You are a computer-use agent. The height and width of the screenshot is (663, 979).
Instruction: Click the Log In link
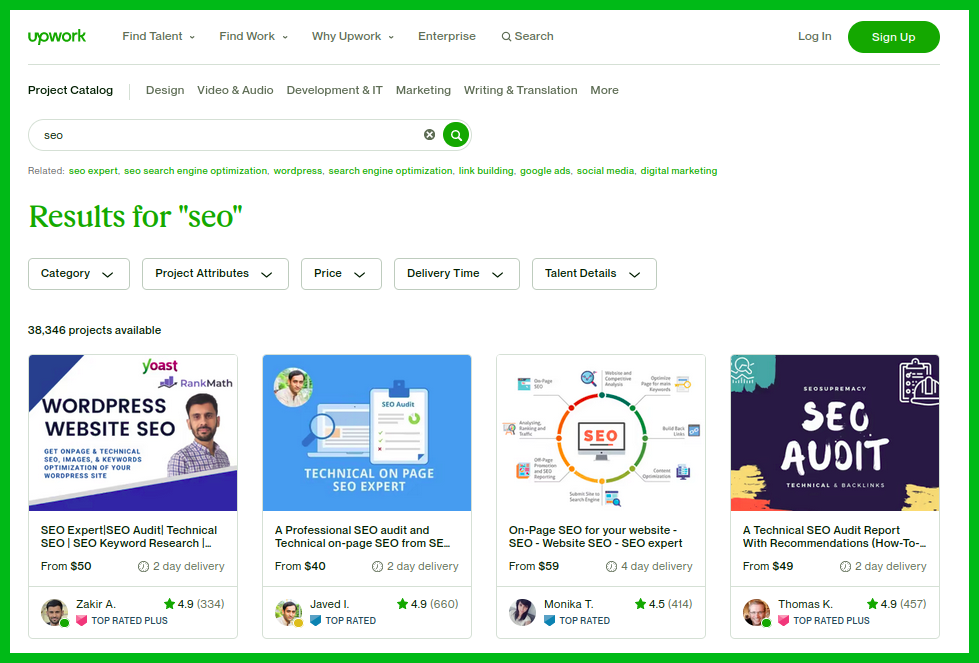point(815,36)
